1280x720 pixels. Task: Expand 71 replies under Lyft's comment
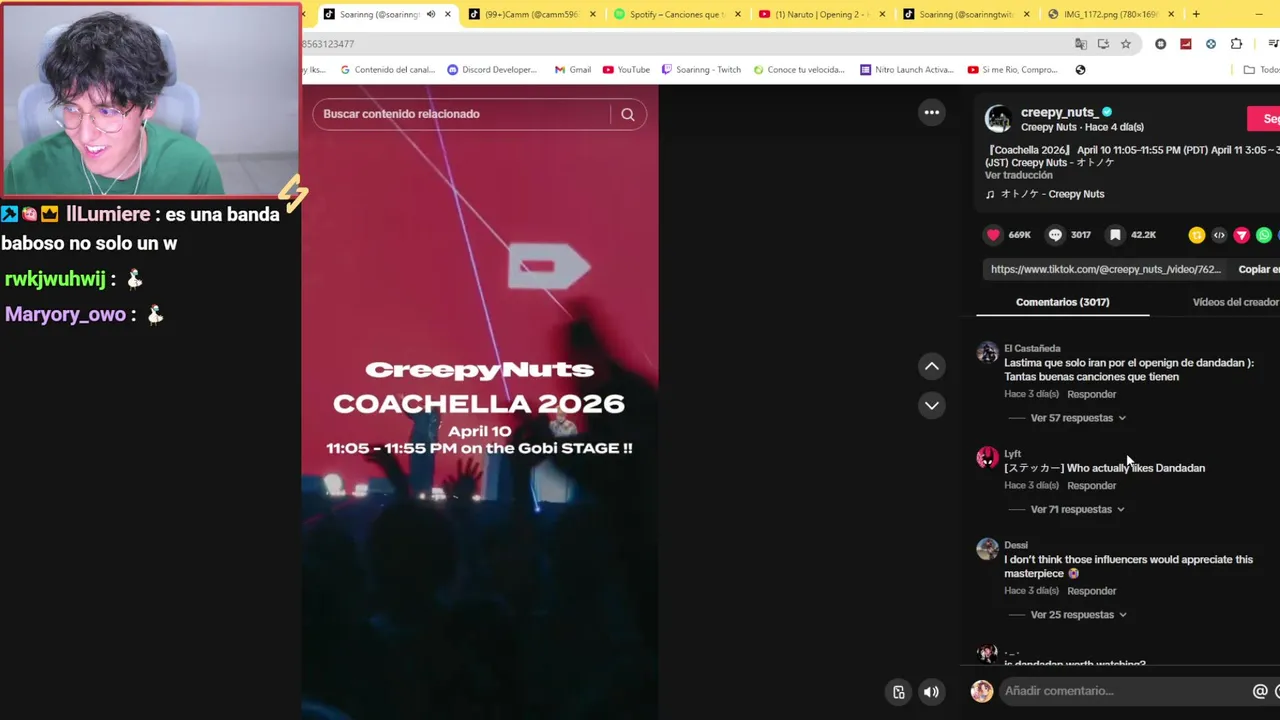1078,509
